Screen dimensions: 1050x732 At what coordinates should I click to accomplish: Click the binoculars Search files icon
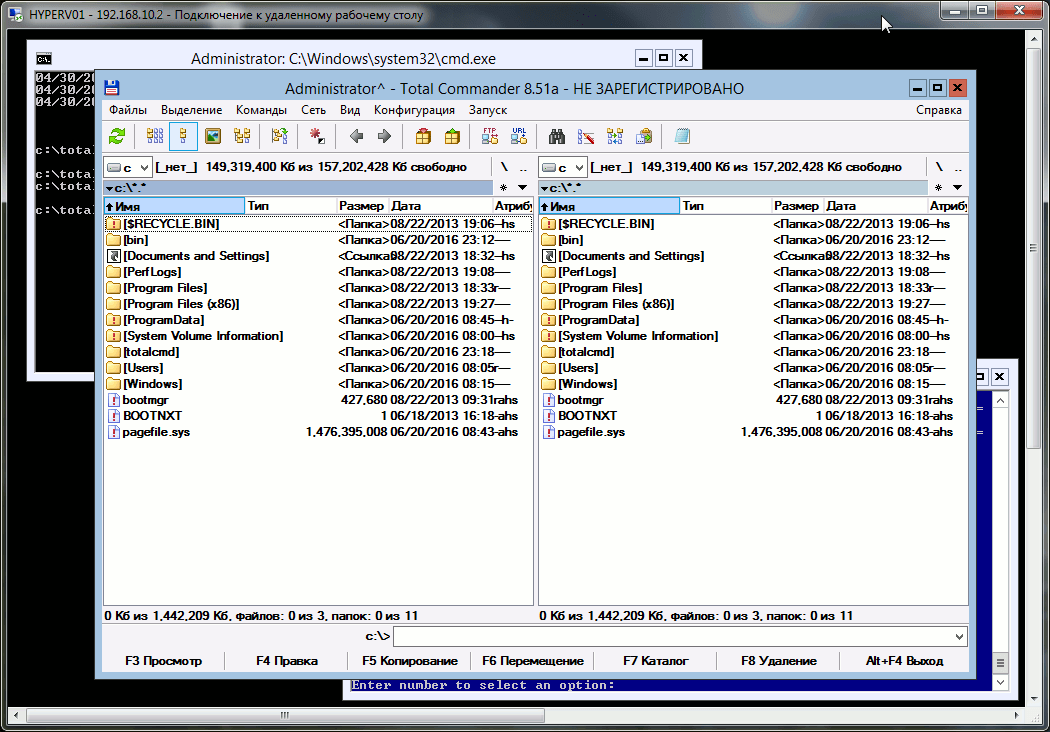point(558,136)
